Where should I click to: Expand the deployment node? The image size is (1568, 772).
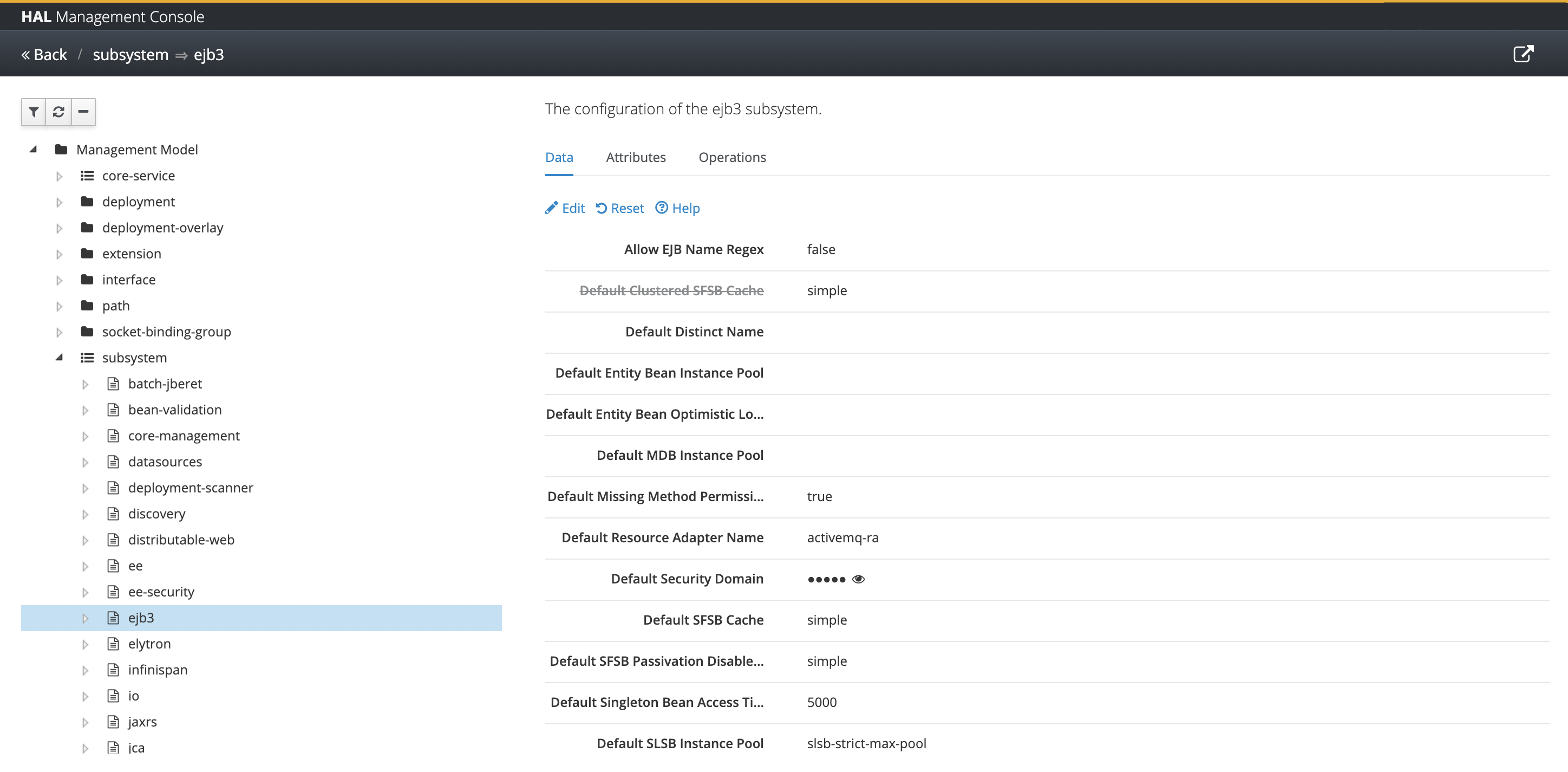click(x=59, y=202)
